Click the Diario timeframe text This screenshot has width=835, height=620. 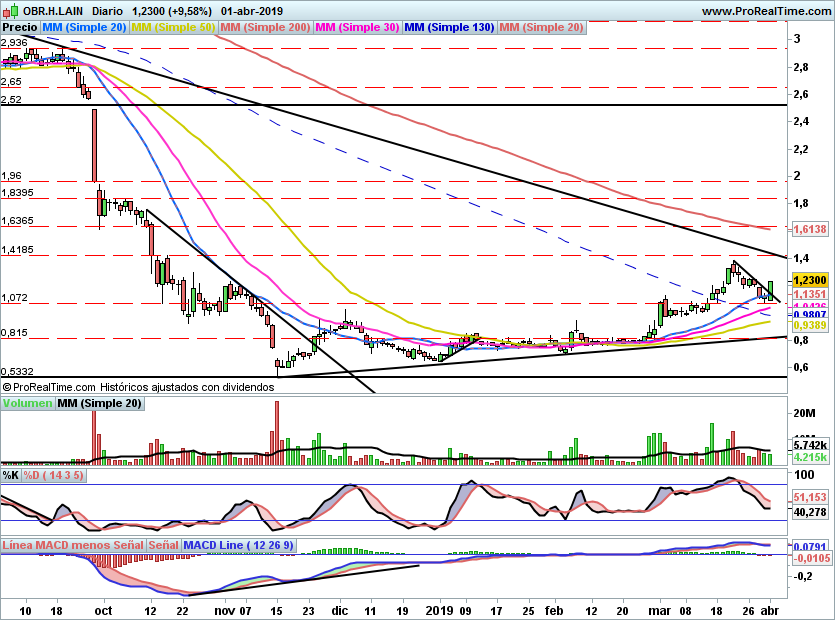coord(107,11)
